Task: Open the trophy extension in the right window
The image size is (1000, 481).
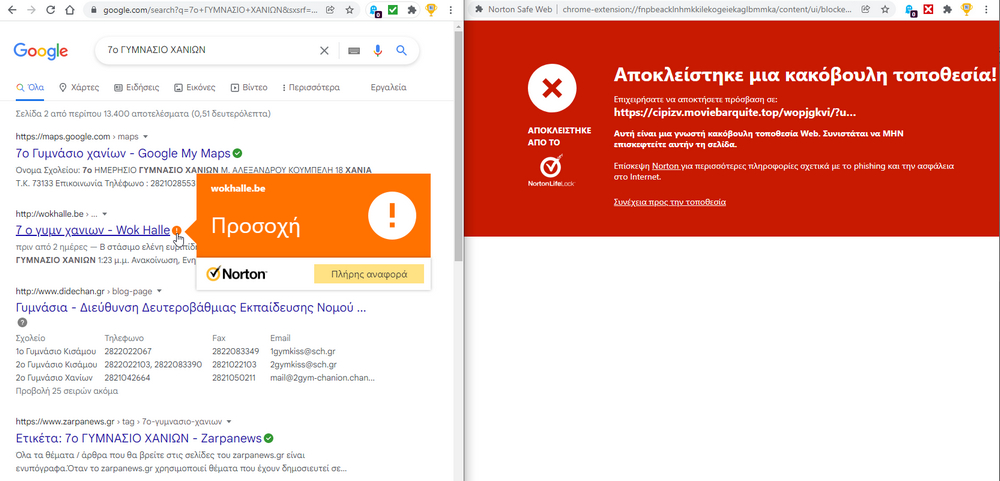Action: pos(967,10)
